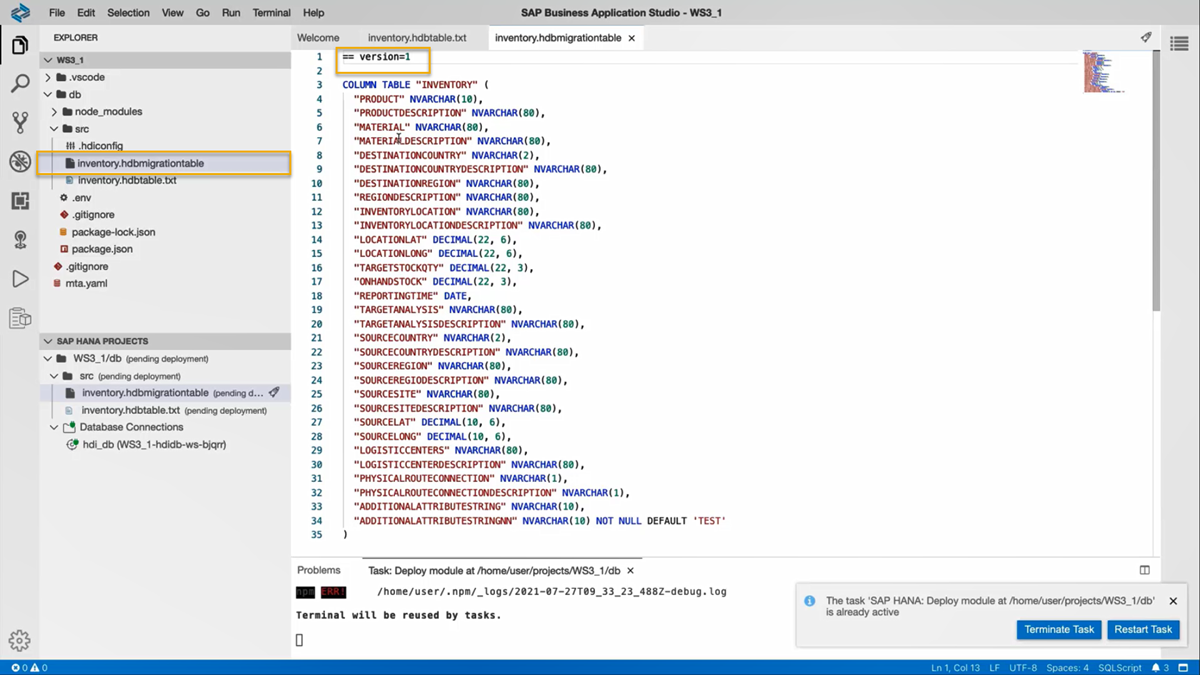Collapse the Database Connections node

(55, 427)
